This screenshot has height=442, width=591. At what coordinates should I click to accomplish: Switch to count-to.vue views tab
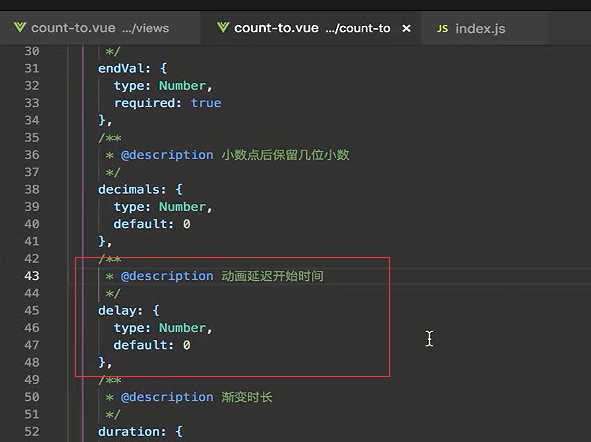92,28
